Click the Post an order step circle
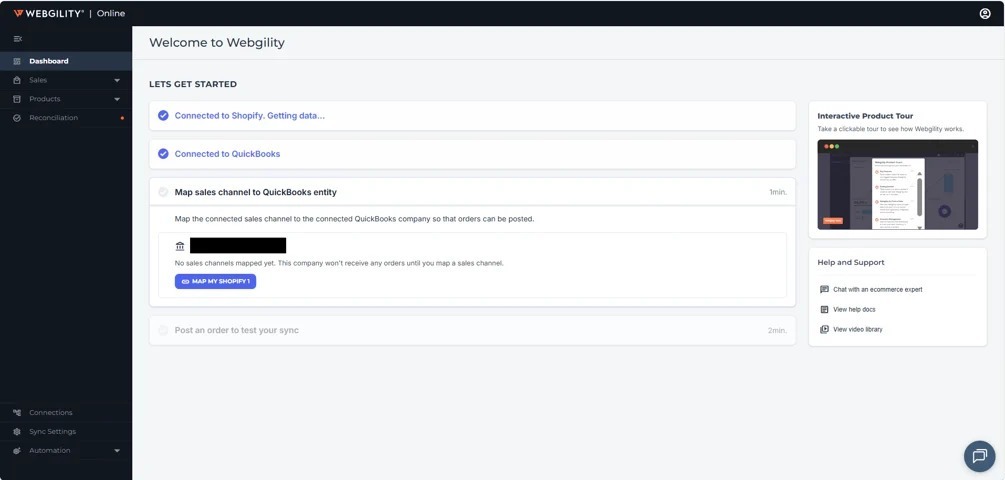 pyautogui.click(x=163, y=330)
